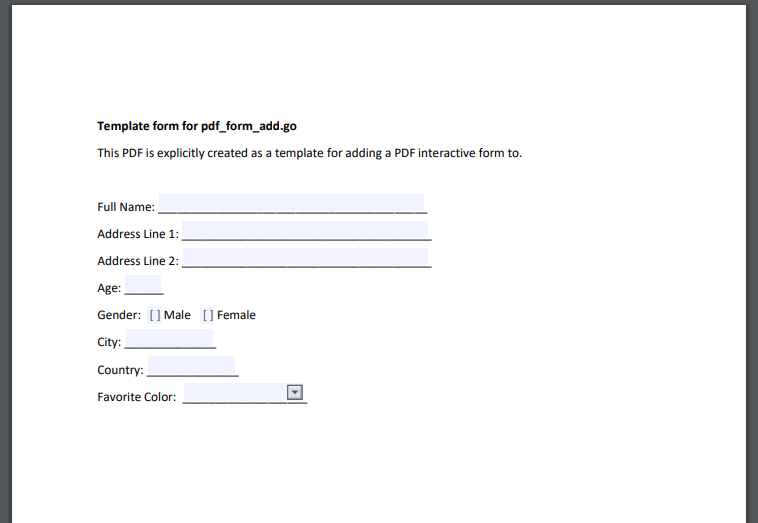758x523 pixels.
Task: Click the "Template form for pdf_form_add.go" heading
Action: click(197, 126)
